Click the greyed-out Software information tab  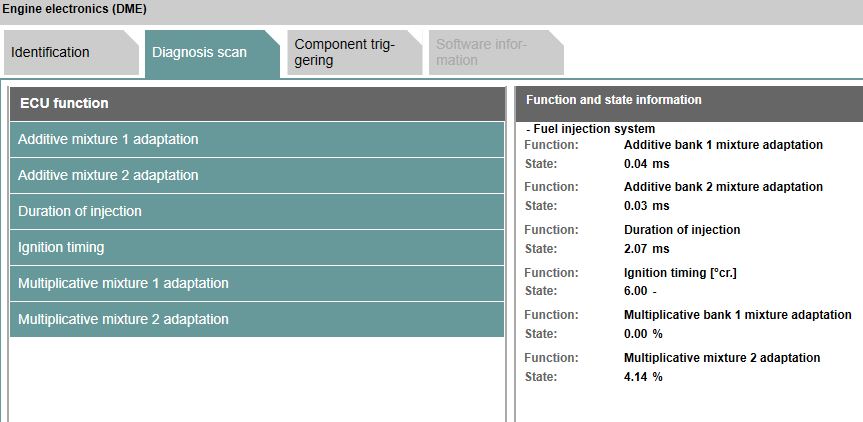[483, 53]
